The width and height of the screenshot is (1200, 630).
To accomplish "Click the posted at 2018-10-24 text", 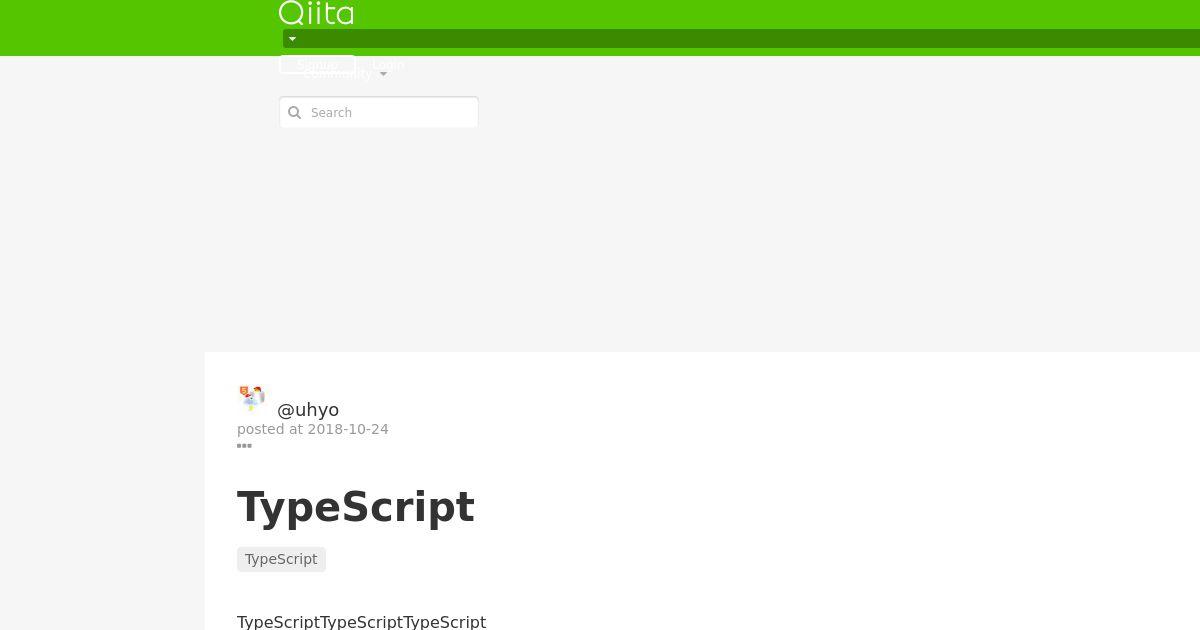I will (x=313, y=429).
